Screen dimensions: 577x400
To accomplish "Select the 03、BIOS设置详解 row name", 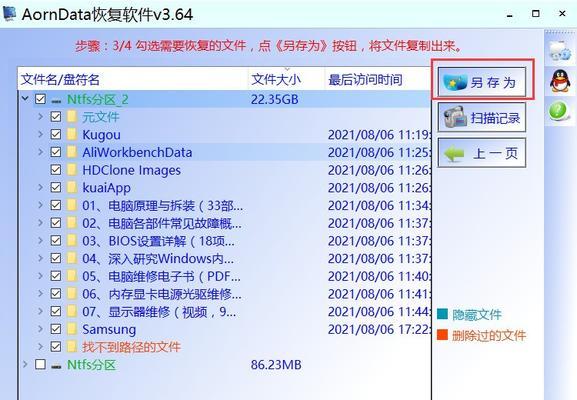I will pyautogui.click(x=158, y=241).
